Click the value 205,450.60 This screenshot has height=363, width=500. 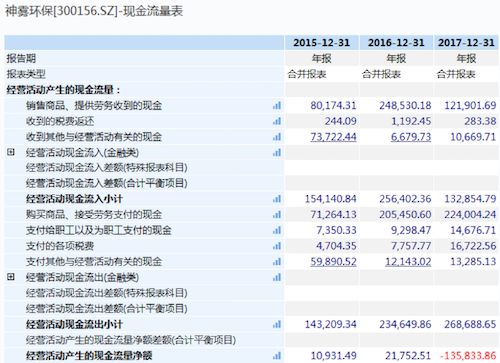(x=405, y=215)
